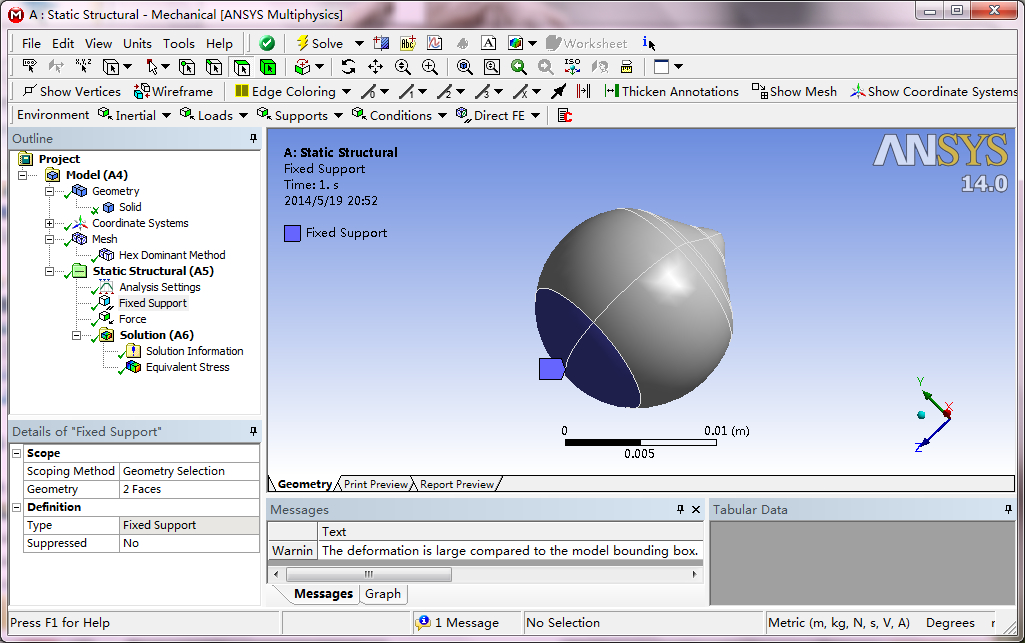Click the Suppressed 'No' field
1025x643 pixels.
pyautogui.click(x=189, y=543)
